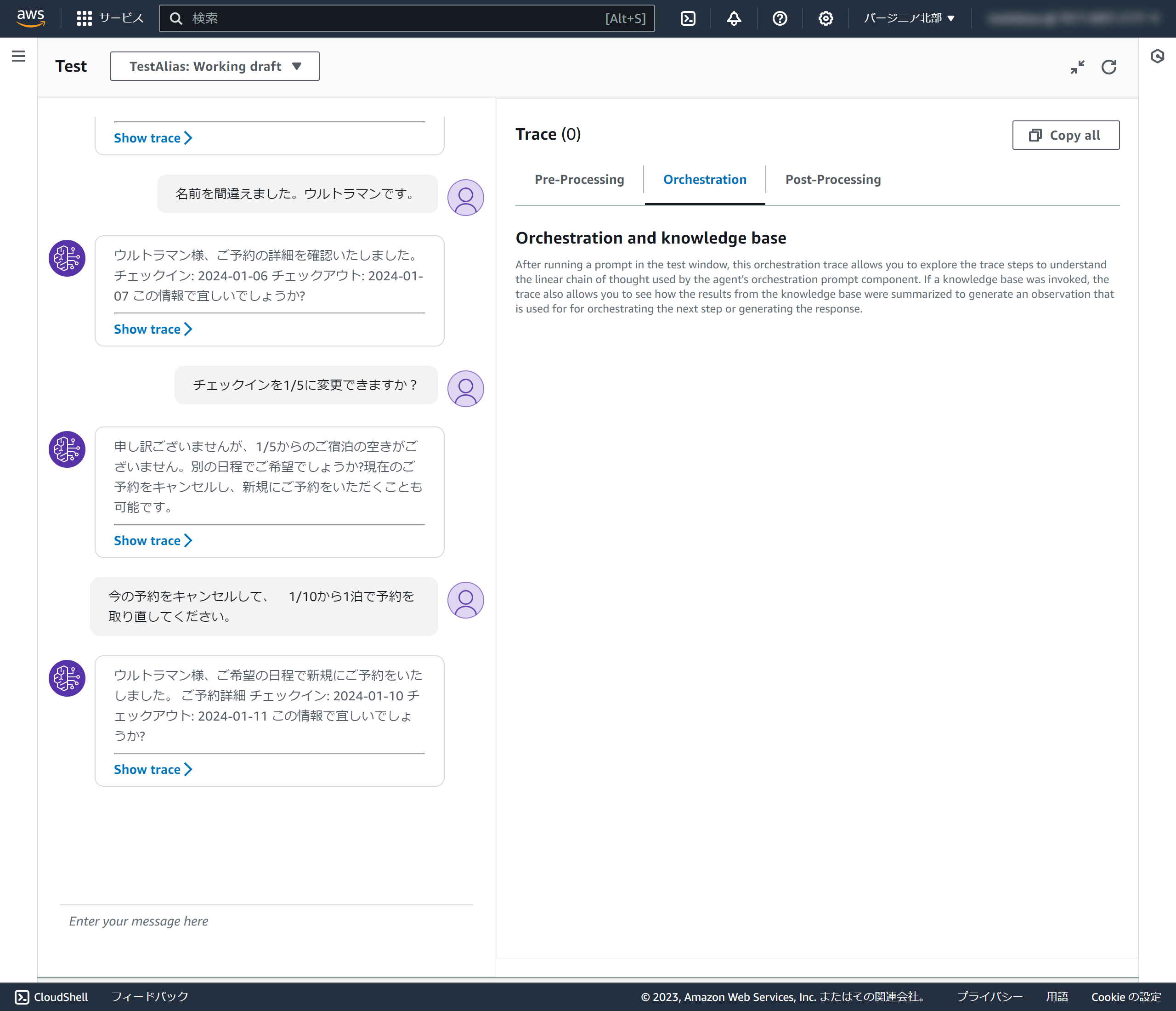
Task: Switch to the Pre-Processing tab
Action: pos(579,179)
